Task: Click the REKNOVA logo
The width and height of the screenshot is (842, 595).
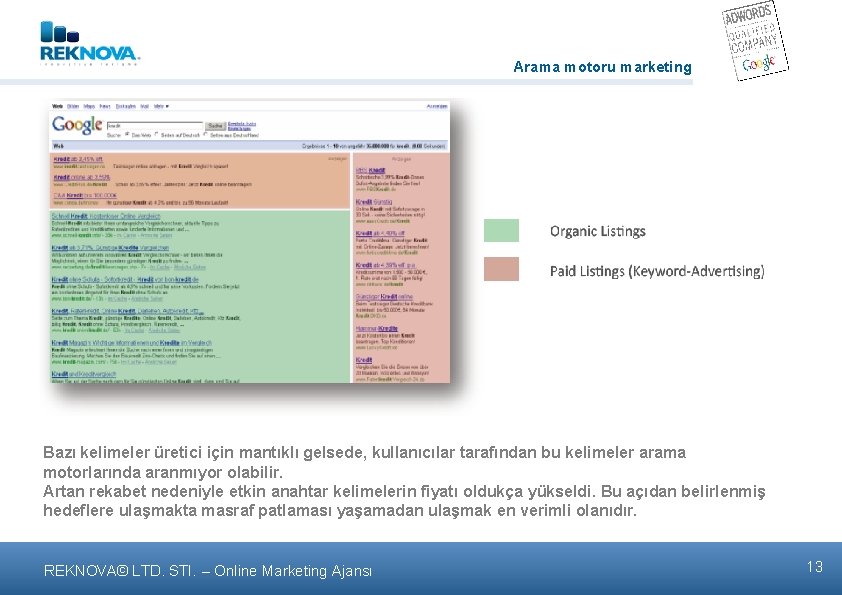Action: 90,43
